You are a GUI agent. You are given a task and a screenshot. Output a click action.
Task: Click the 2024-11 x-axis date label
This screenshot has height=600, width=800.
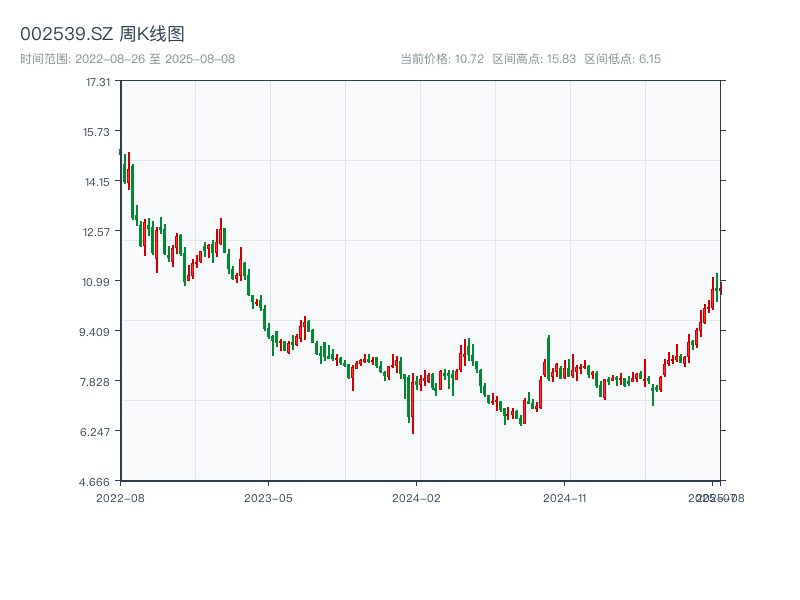pyautogui.click(x=565, y=497)
